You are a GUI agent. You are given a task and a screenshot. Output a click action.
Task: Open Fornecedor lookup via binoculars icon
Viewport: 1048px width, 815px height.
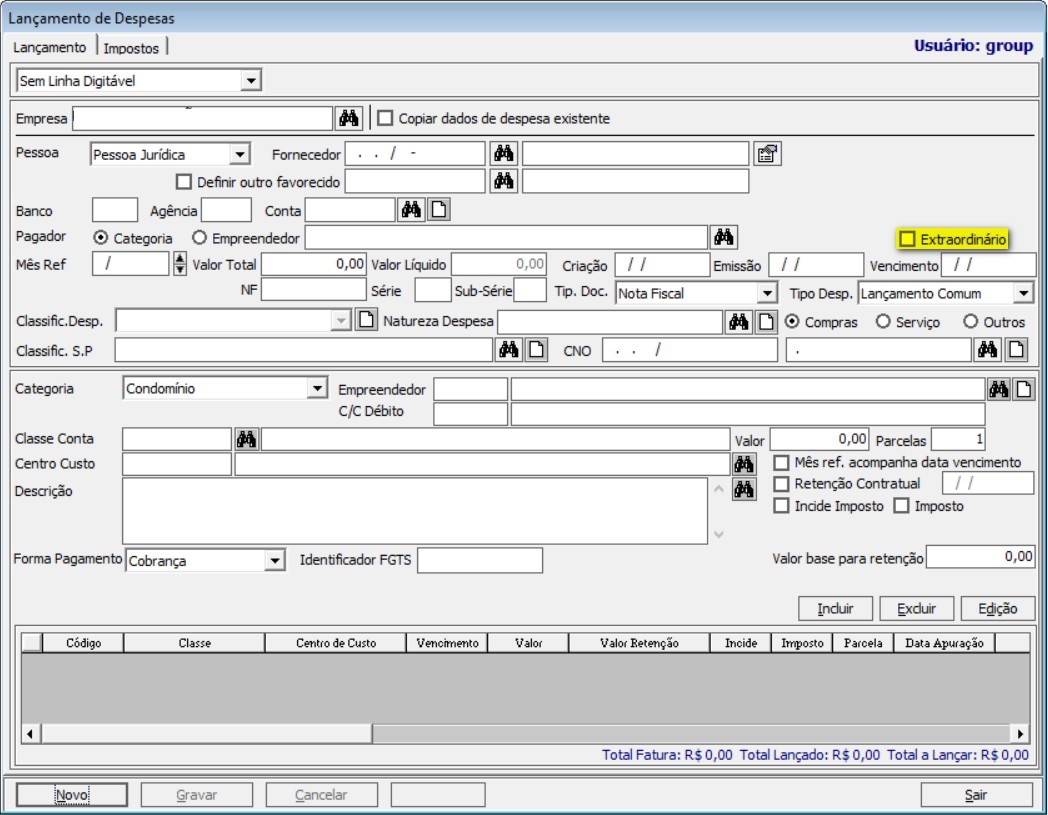503,154
